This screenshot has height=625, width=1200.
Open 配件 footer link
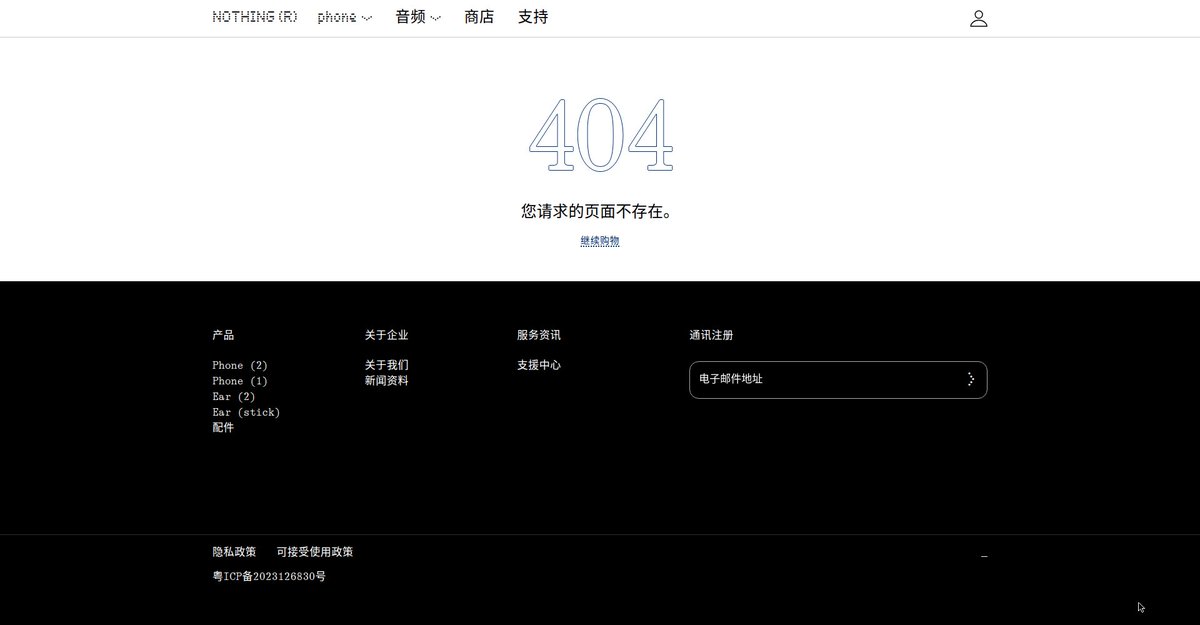pyautogui.click(x=223, y=427)
